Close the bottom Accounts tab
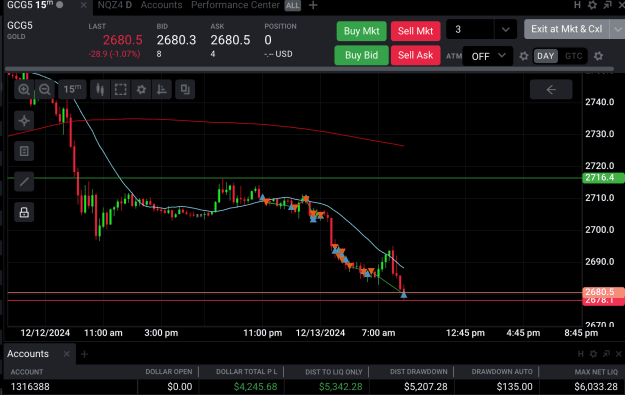Viewport: 625px width, 395px height. [67, 354]
